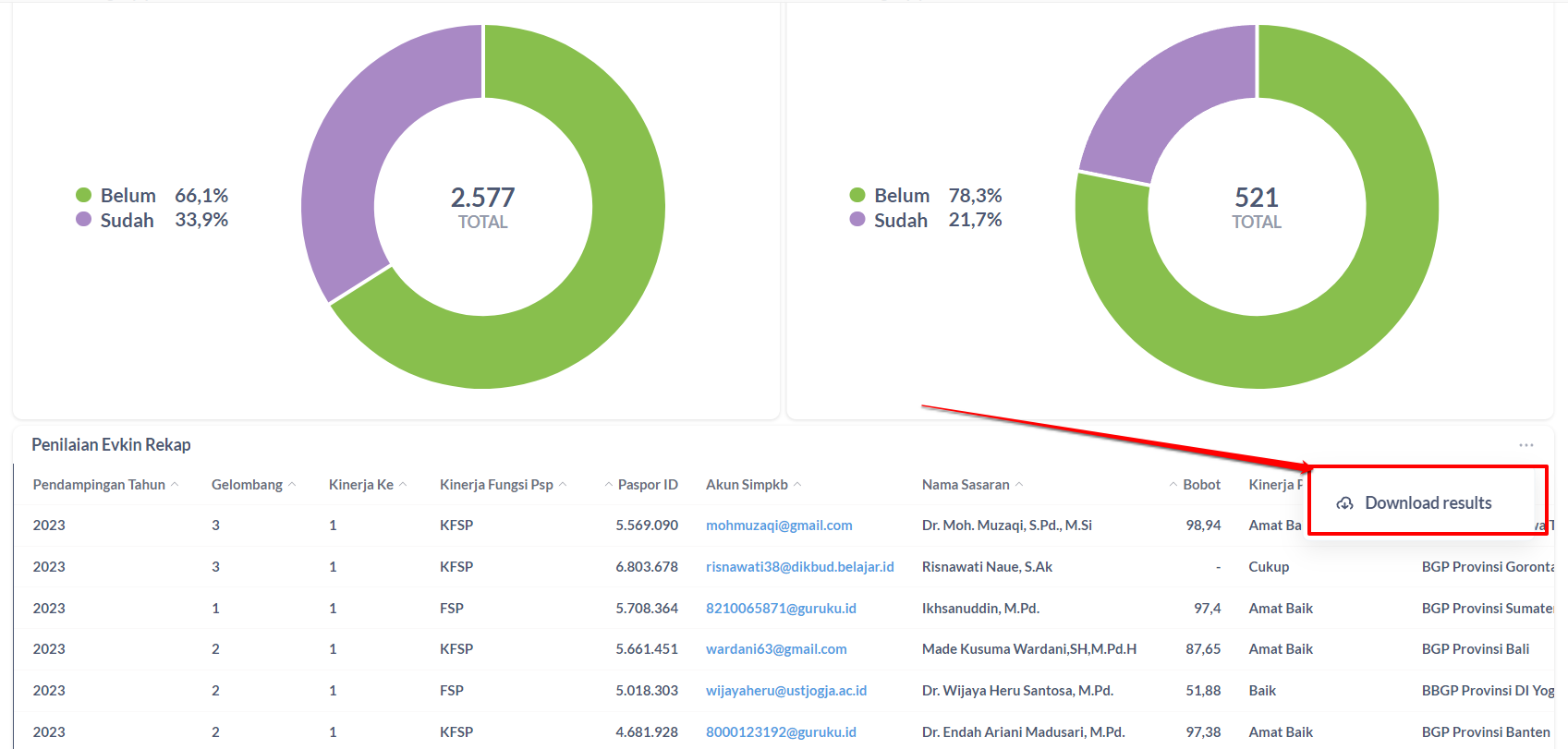The height and width of the screenshot is (749, 1568).
Task: Open email link risnawati38@dikbud.belajar.id
Action: 800,567
